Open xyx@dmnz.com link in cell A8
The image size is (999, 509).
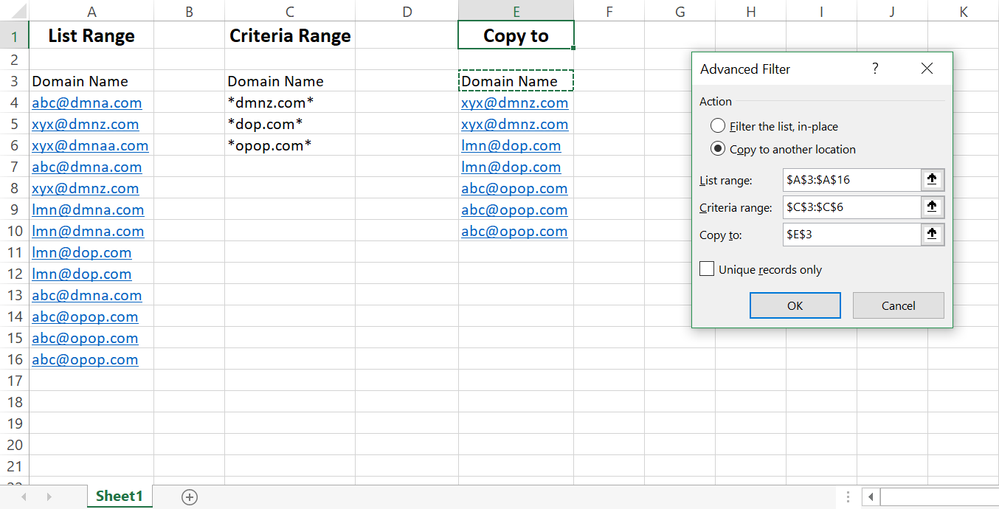click(x=85, y=189)
